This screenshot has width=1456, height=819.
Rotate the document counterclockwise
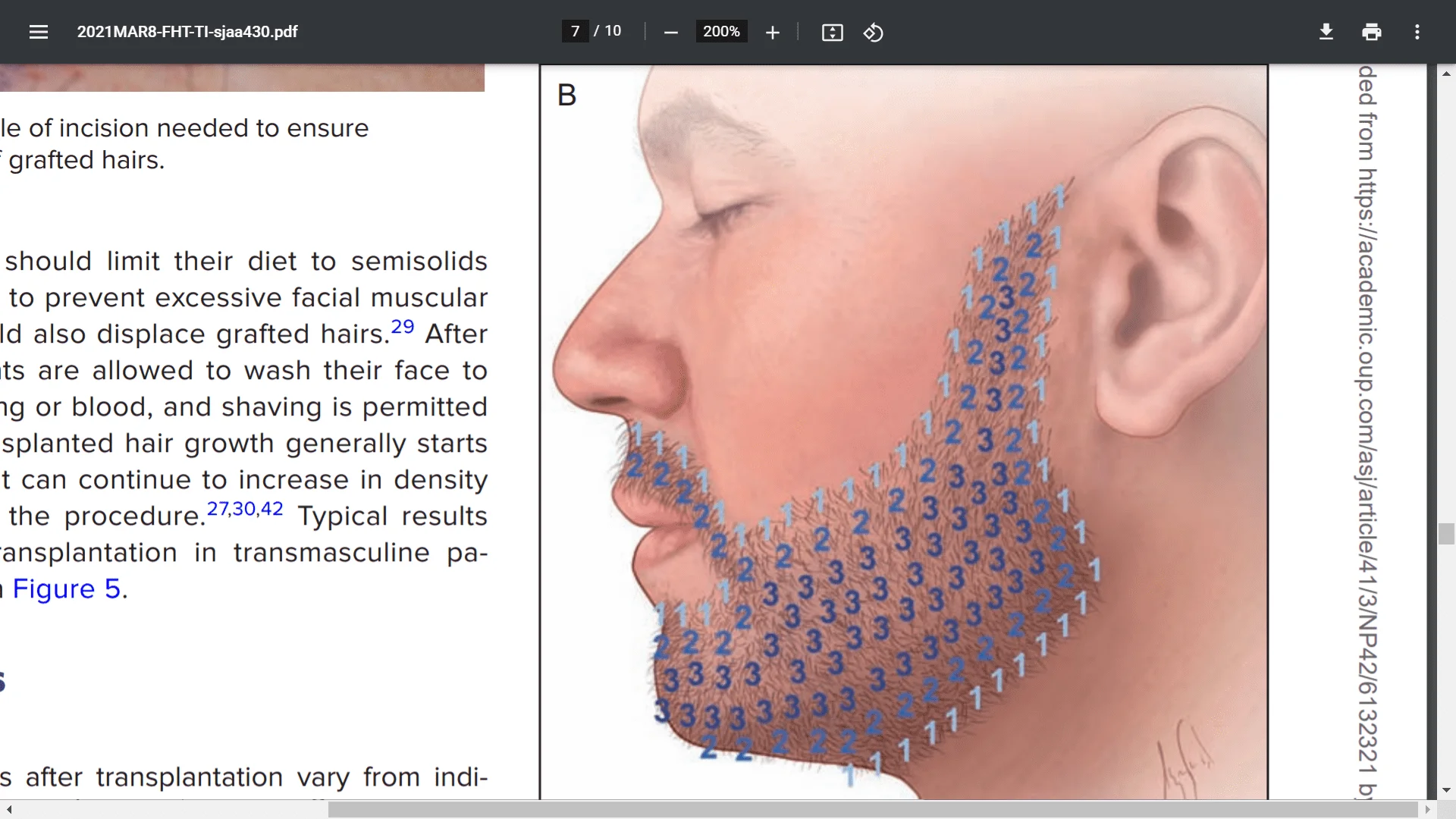coord(873,32)
